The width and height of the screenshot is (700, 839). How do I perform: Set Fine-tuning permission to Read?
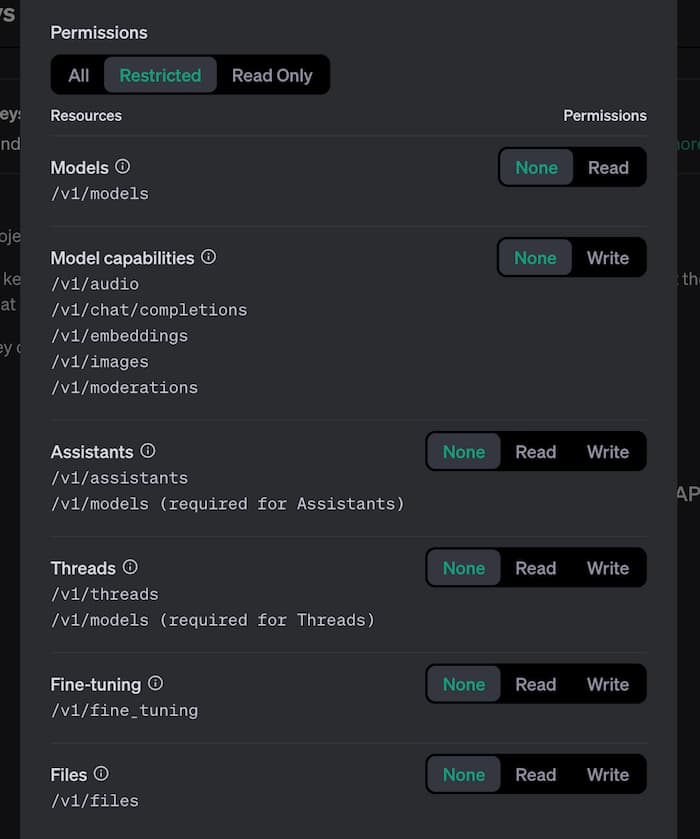[x=536, y=685]
